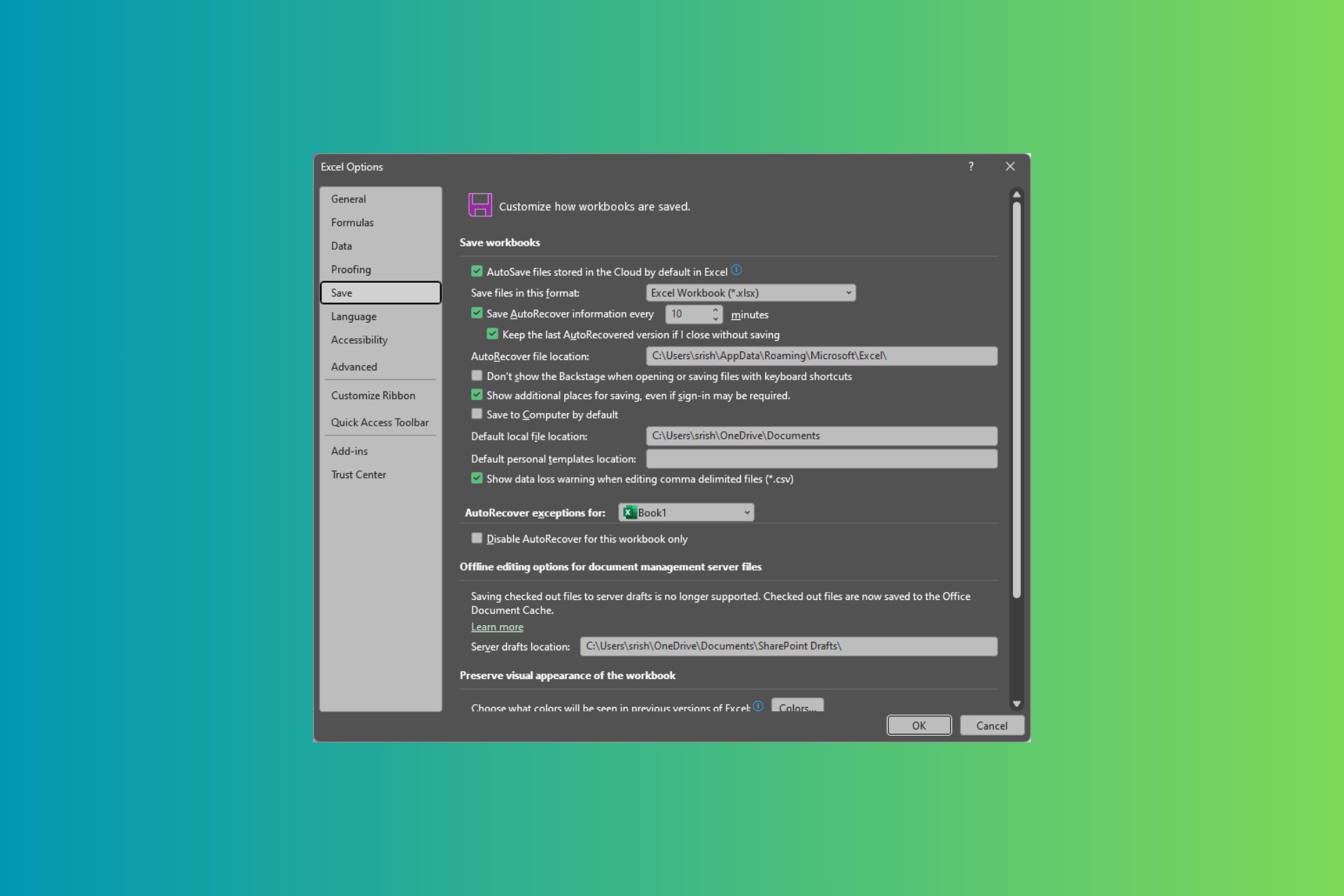
Task: Click the info icon beside color choice text
Action: click(x=758, y=706)
